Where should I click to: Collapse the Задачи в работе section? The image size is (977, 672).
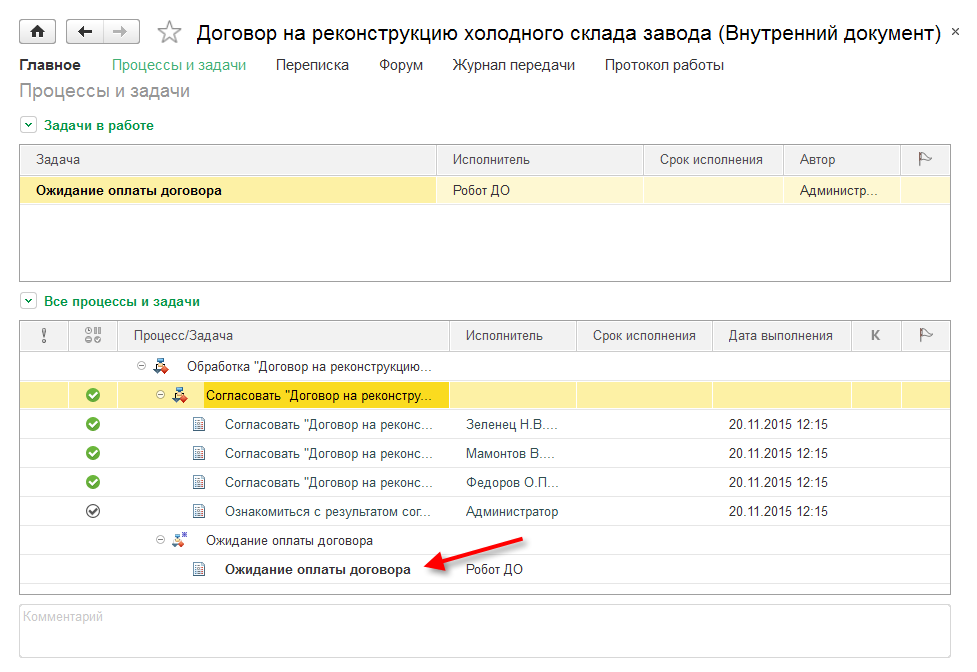(x=28, y=126)
